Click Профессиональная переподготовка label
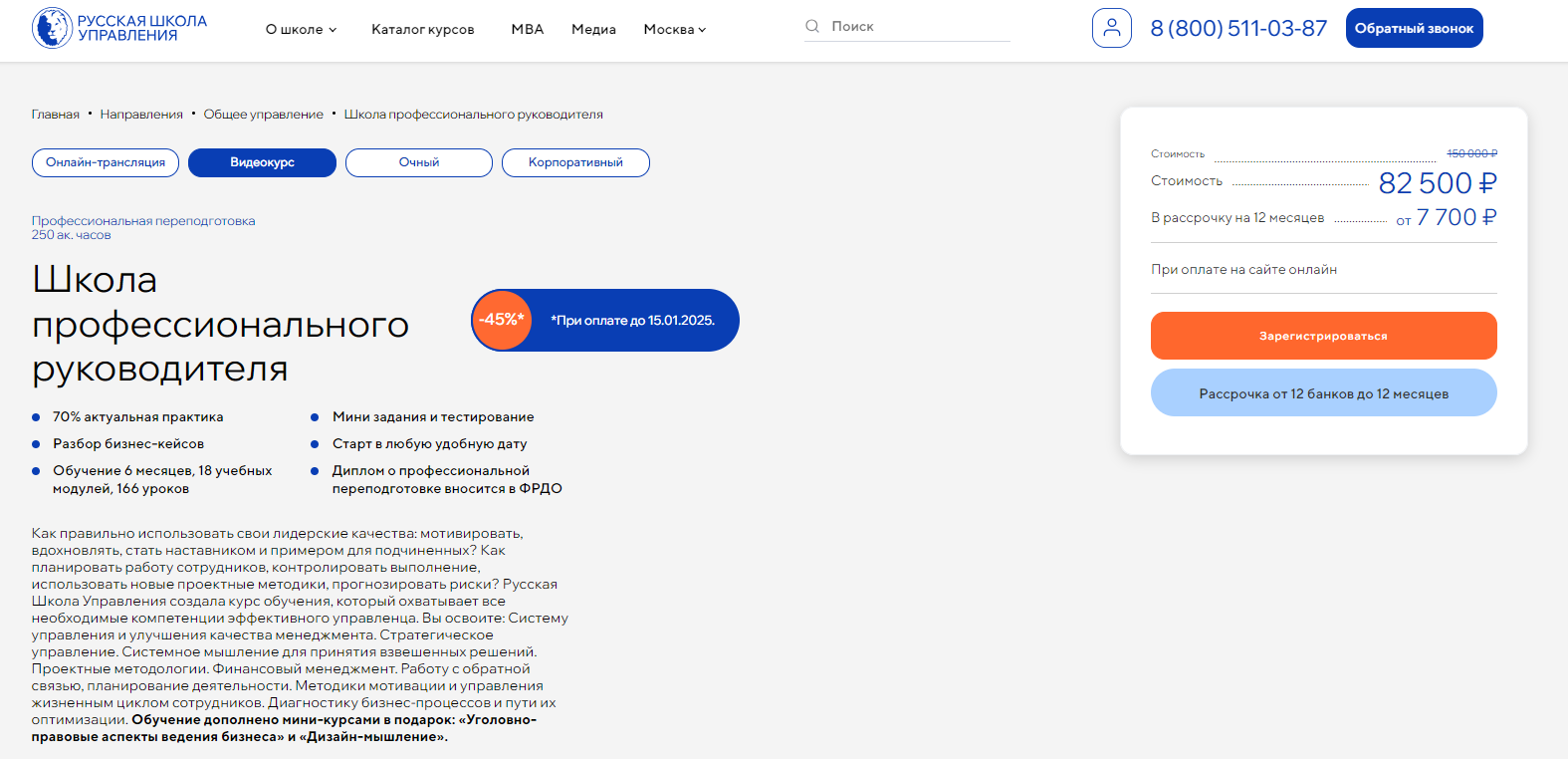Screen dimensions: 1568x759 coord(143,221)
